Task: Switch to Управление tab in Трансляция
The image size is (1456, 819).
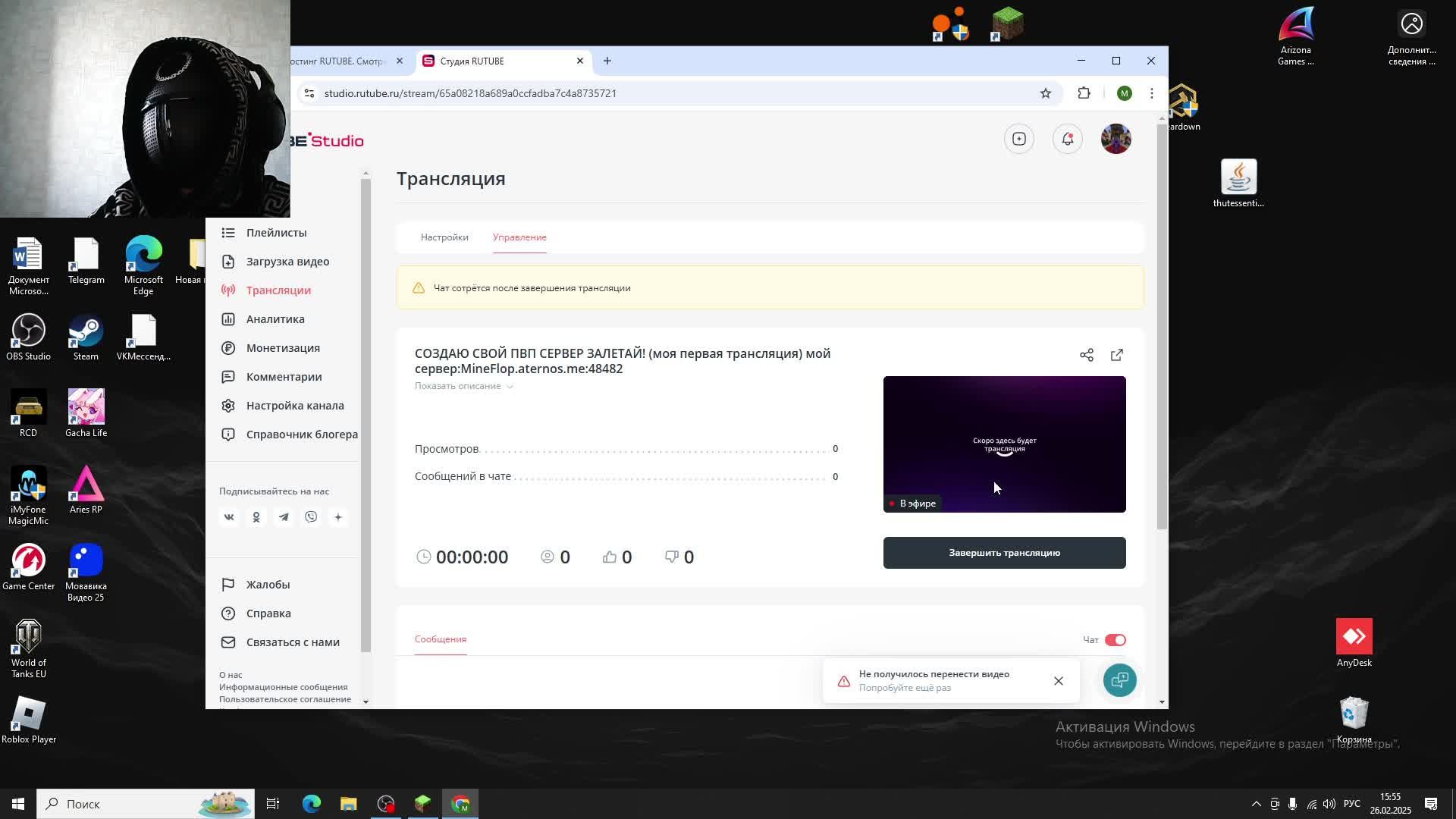Action: [x=519, y=237]
